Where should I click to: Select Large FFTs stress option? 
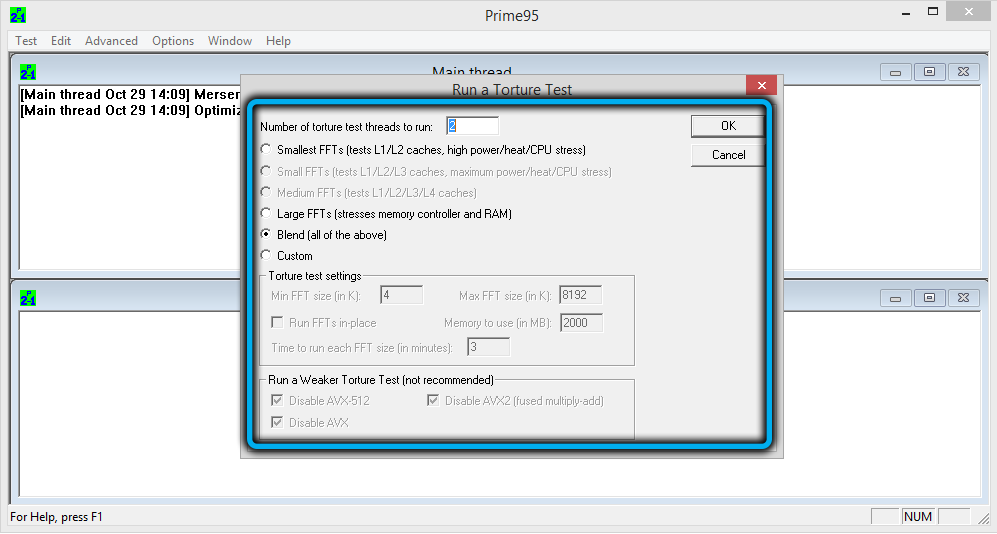point(266,213)
